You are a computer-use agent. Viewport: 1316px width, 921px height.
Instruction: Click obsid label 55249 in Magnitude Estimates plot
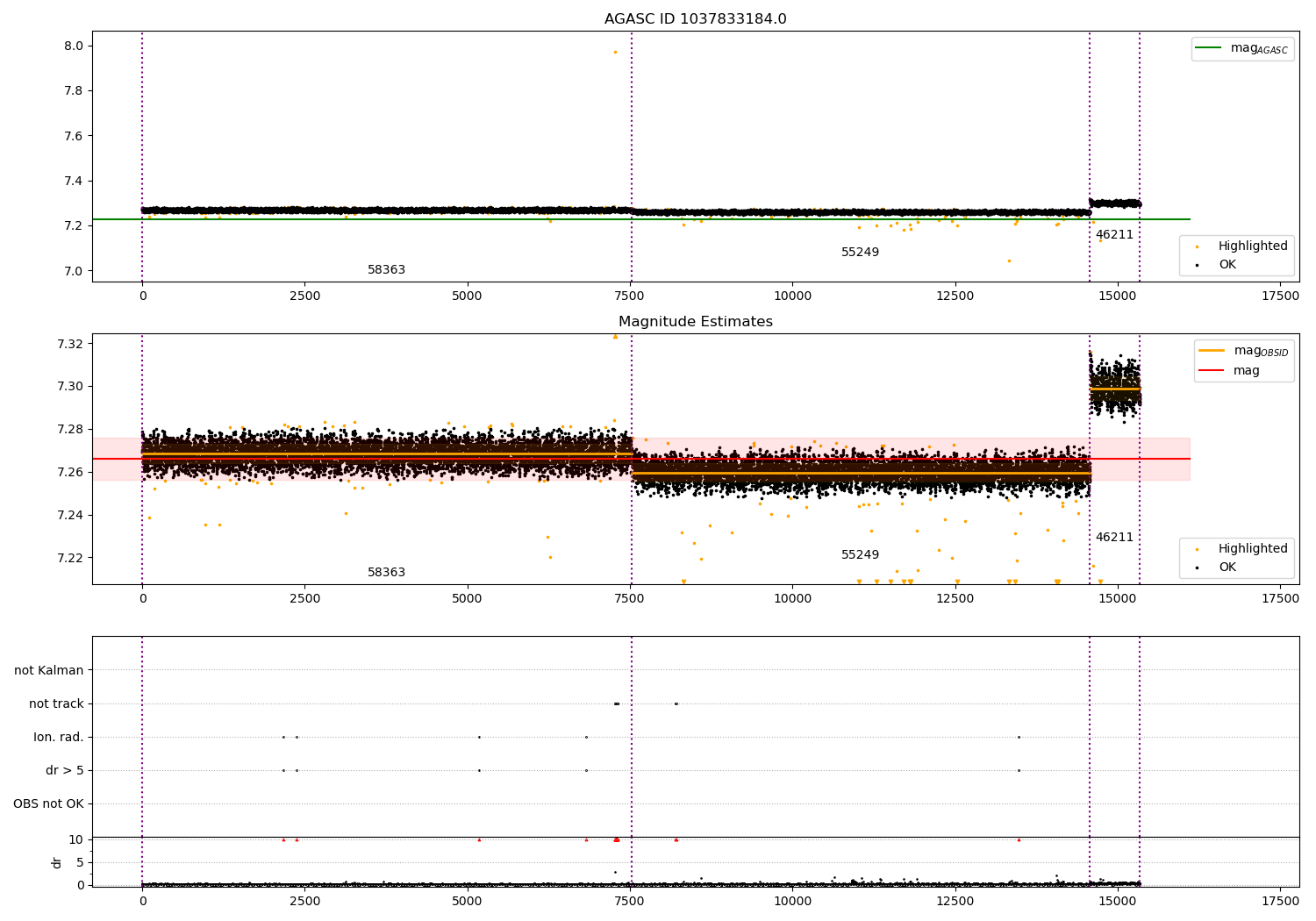point(860,555)
